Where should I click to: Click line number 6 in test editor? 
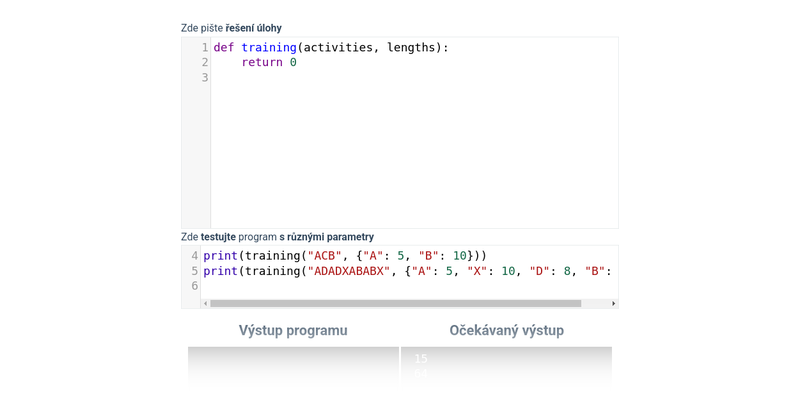[x=194, y=285]
